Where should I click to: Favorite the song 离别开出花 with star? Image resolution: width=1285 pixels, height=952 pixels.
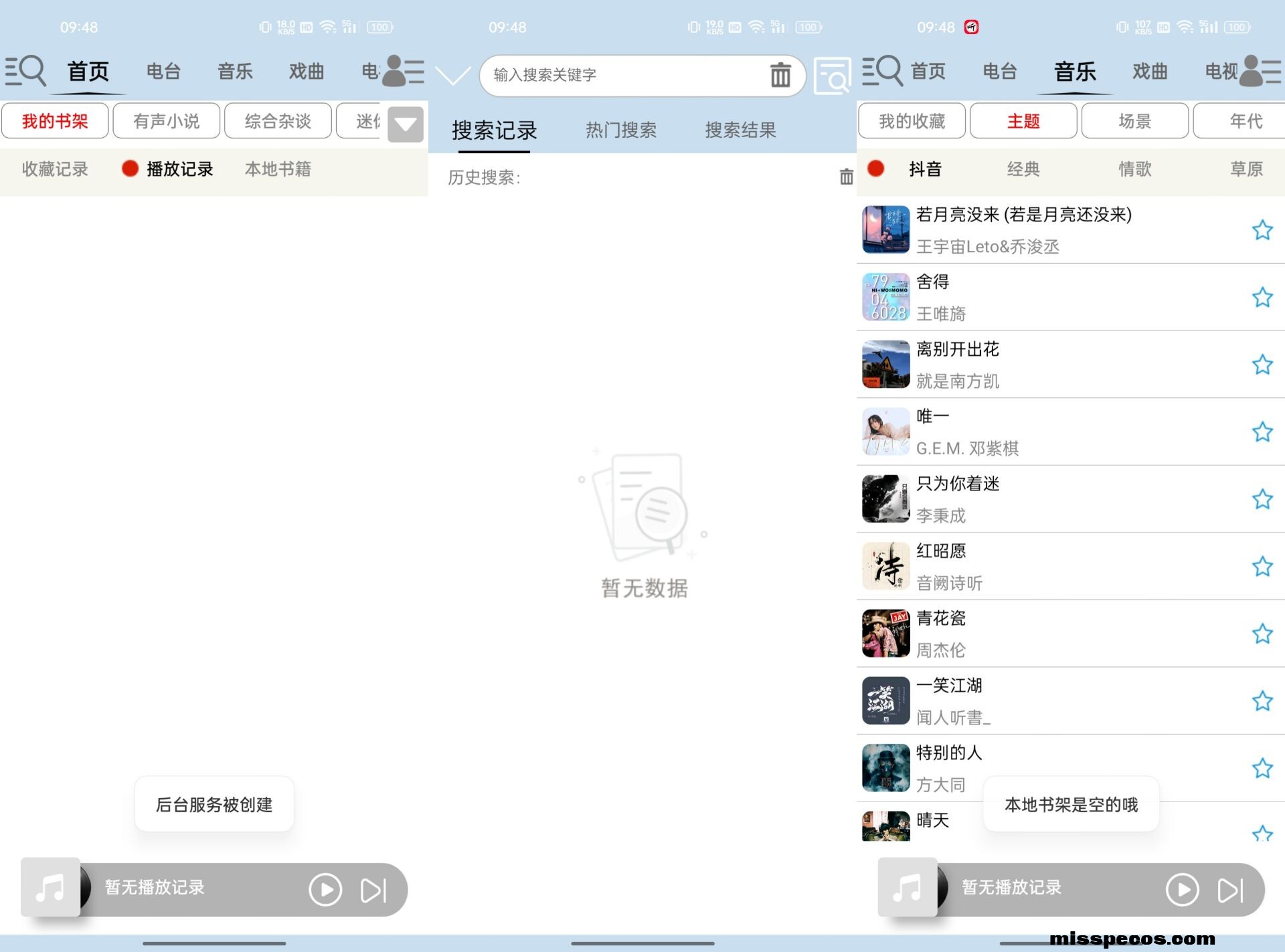[x=1262, y=365]
